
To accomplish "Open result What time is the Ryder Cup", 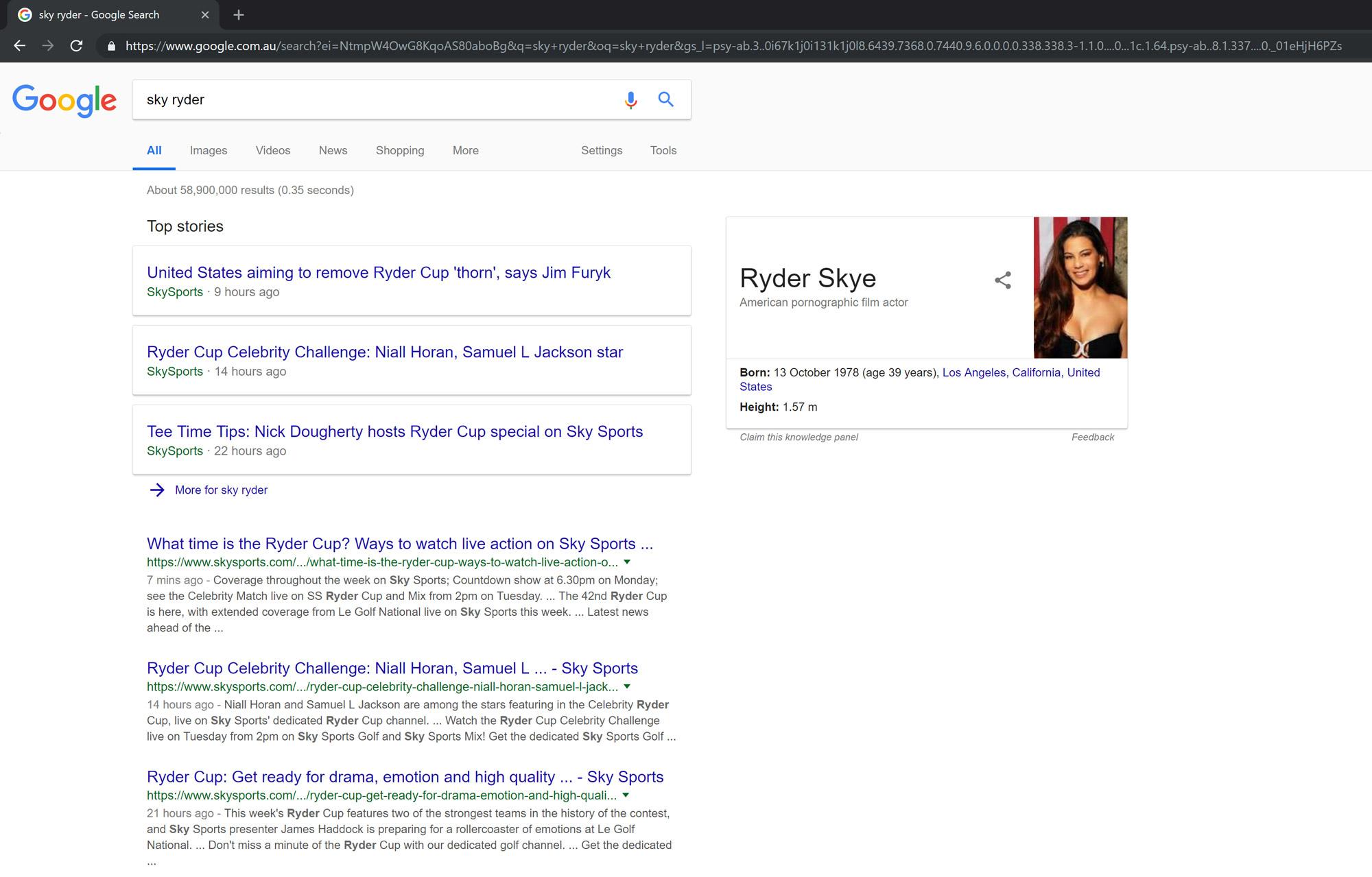I will [400, 544].
